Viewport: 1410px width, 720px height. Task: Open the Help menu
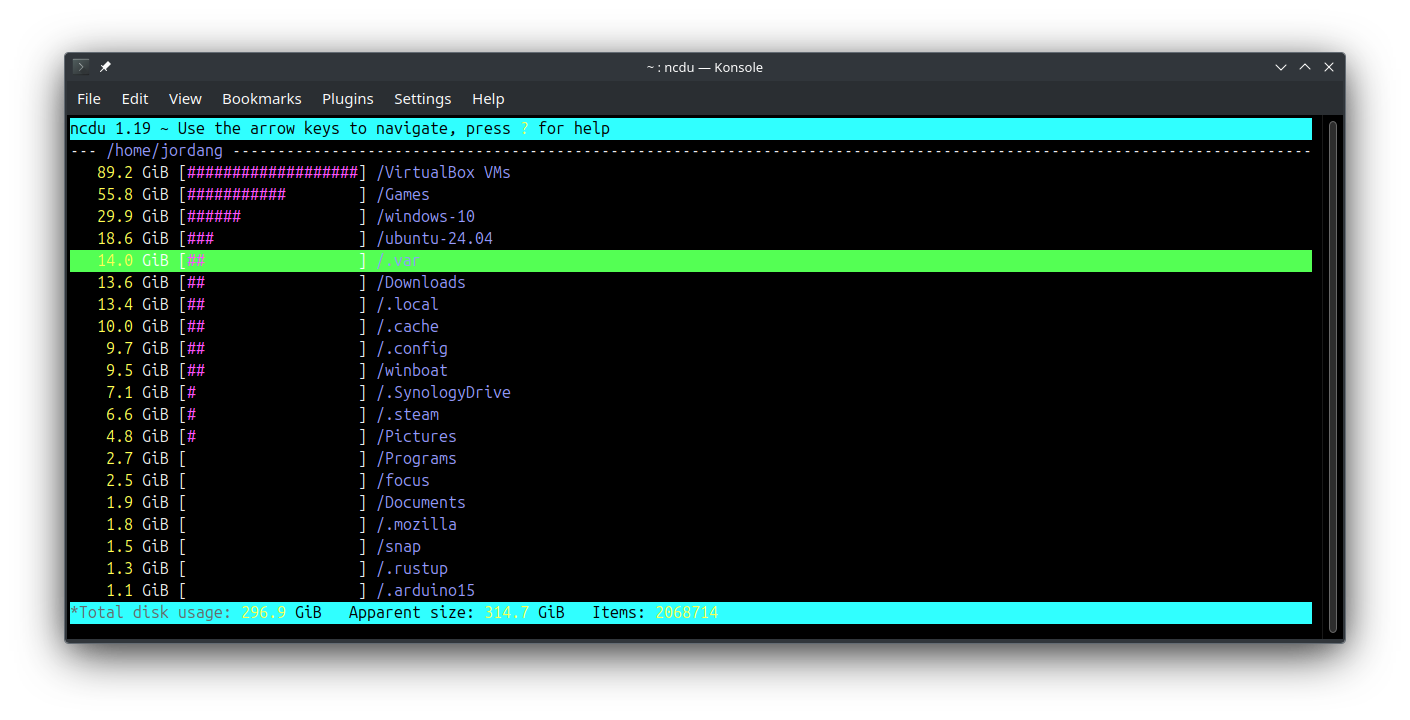coord(488,99)
